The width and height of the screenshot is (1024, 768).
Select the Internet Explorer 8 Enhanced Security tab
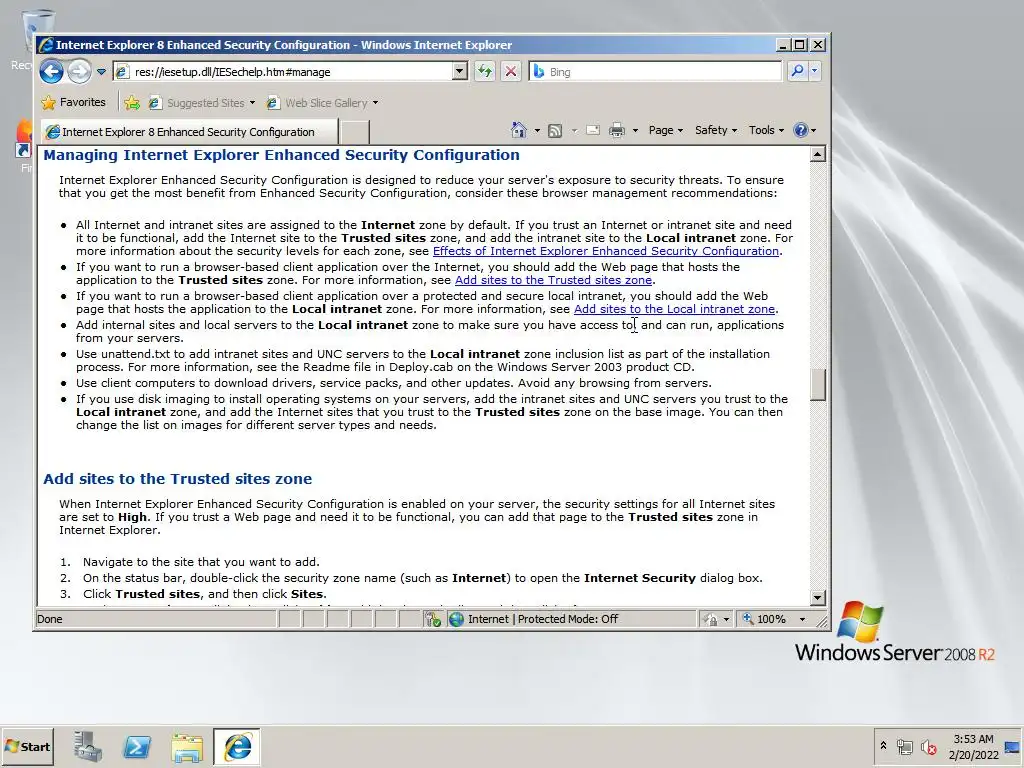189,132
